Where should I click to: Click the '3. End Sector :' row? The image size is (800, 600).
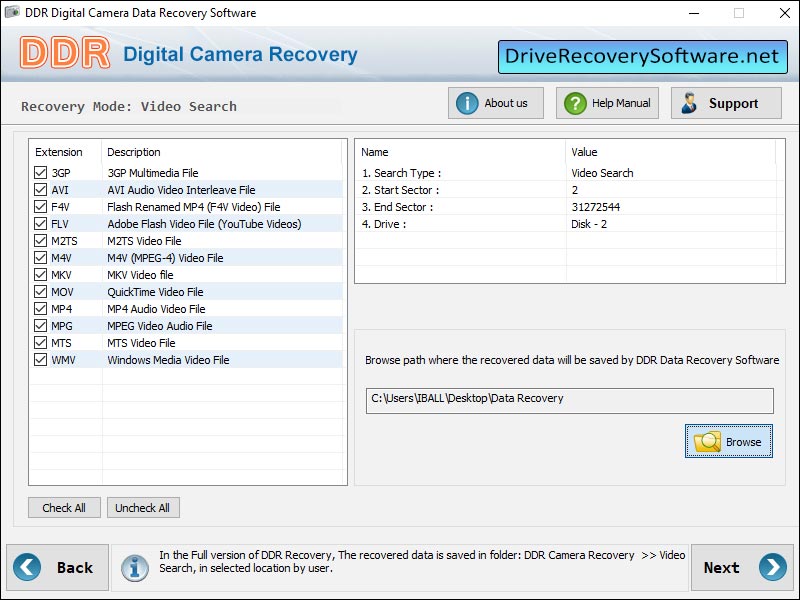click(569, 207)
